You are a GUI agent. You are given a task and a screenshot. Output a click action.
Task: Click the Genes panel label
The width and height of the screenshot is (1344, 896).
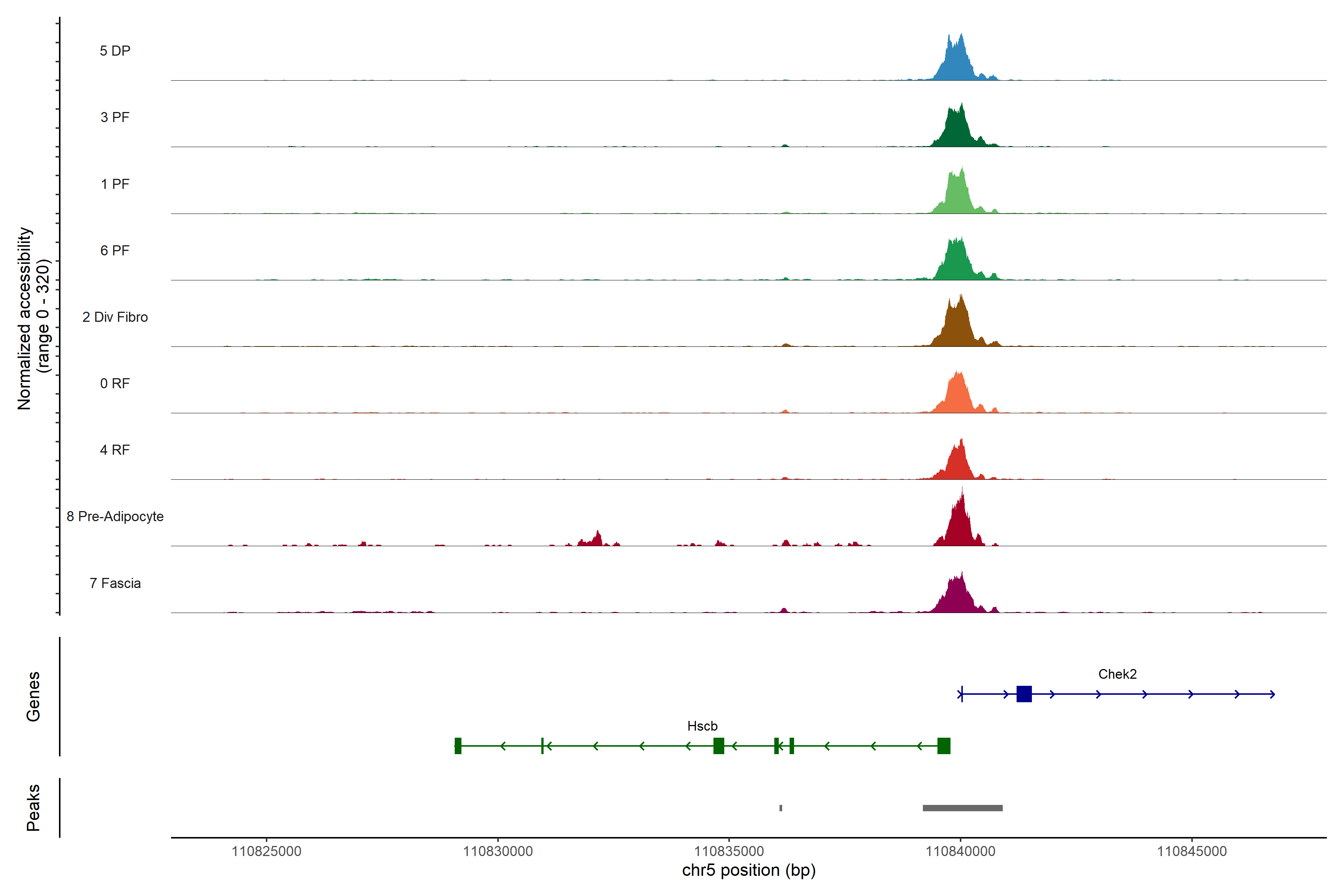[33, 697]
